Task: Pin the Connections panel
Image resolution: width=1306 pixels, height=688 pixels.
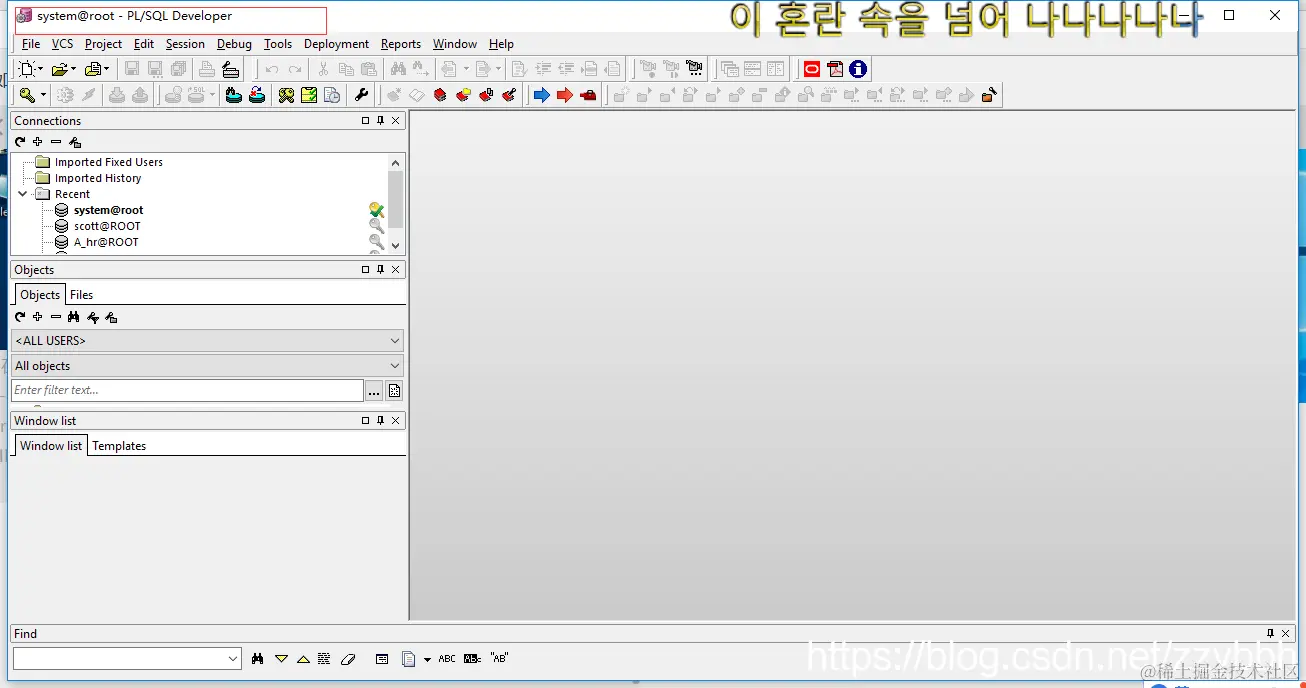Action: pos(380,121)
